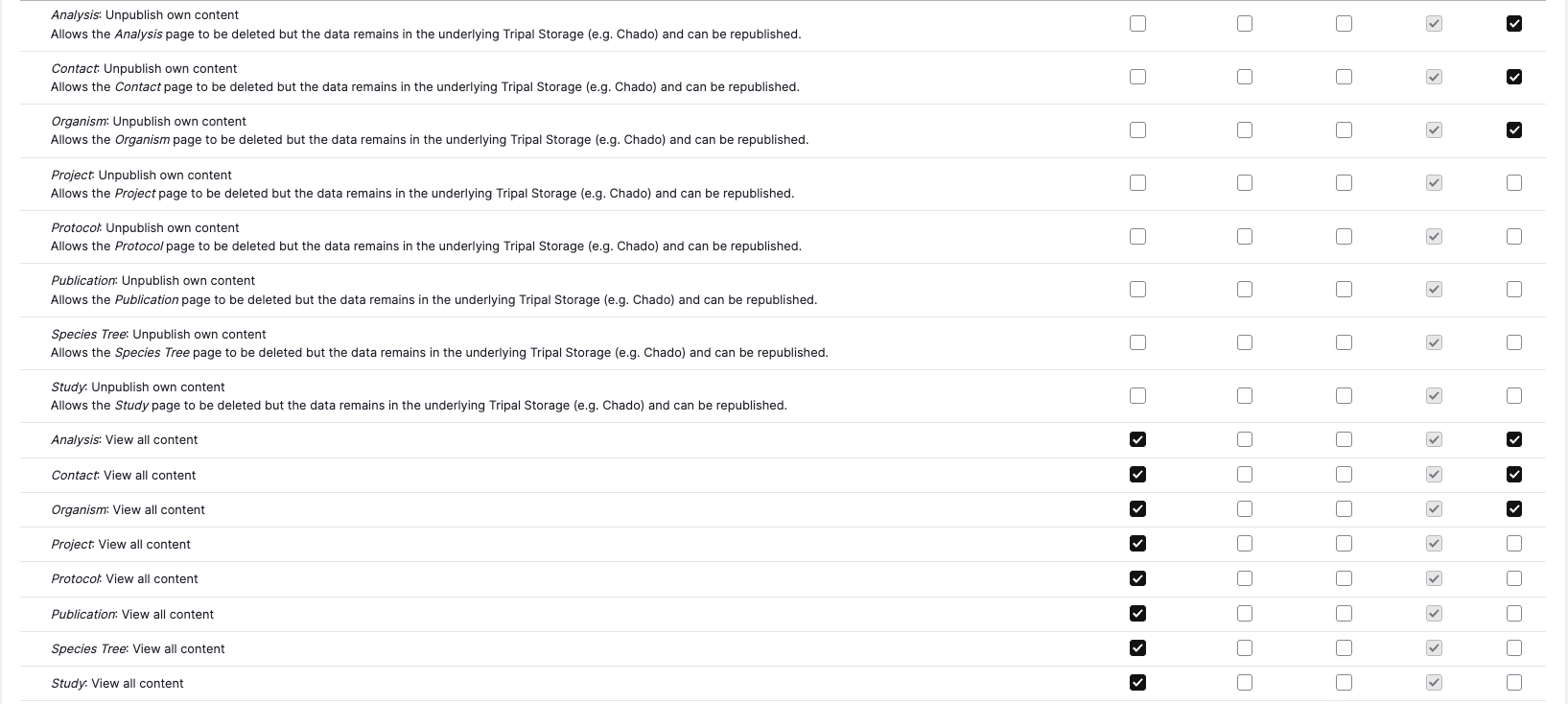The height and width of the screenshot is (704, 1568).
Task: Enable last-column checkbox for Study: Unpublish own content
Action: [1513, 395]
